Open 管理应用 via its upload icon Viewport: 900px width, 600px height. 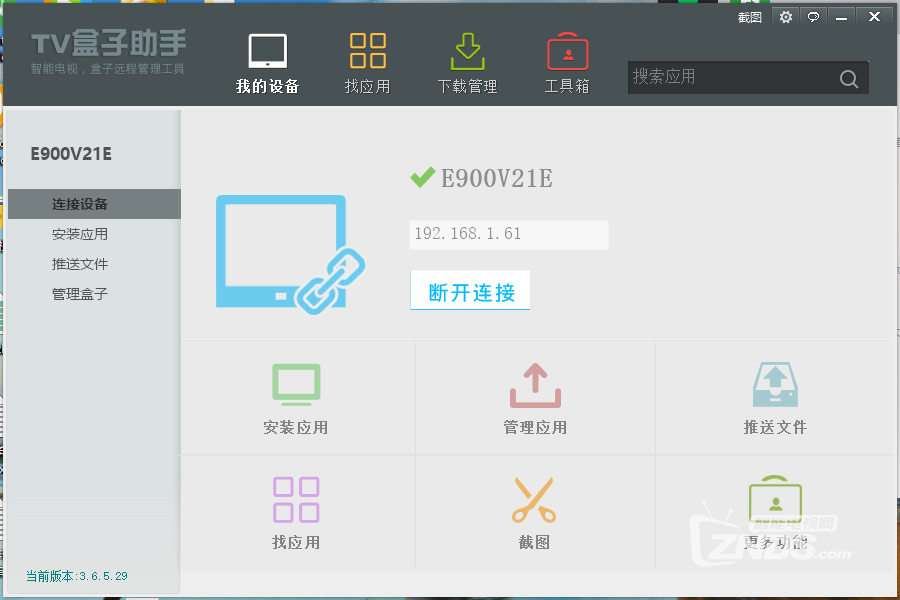tap(534, 384)
